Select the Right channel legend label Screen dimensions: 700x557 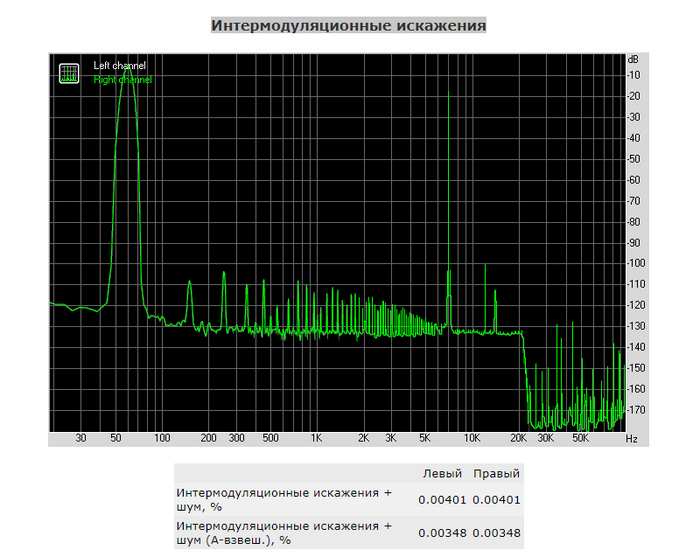[x=122, y=80]
